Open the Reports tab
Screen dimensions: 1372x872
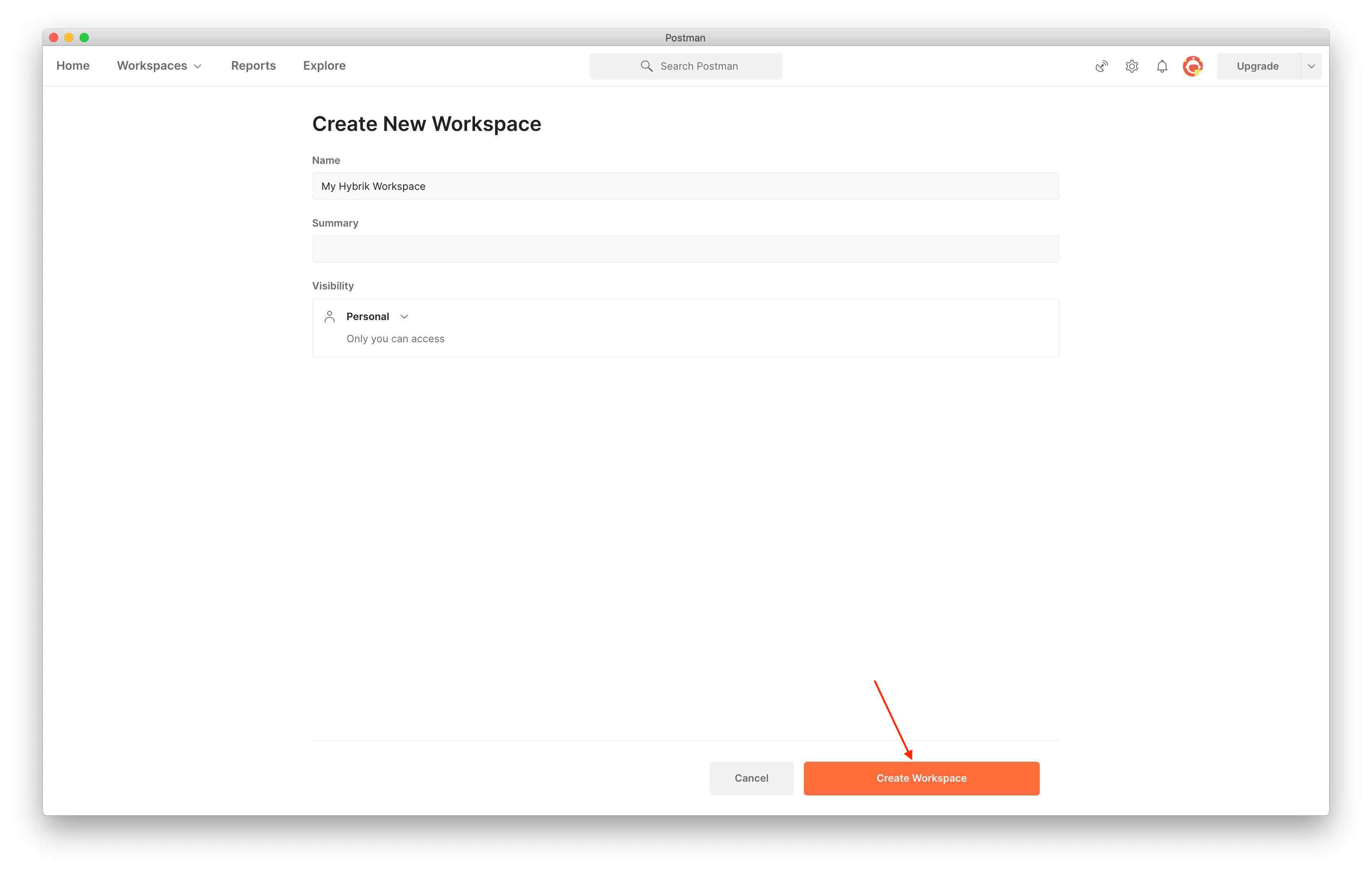click(253, 65)
